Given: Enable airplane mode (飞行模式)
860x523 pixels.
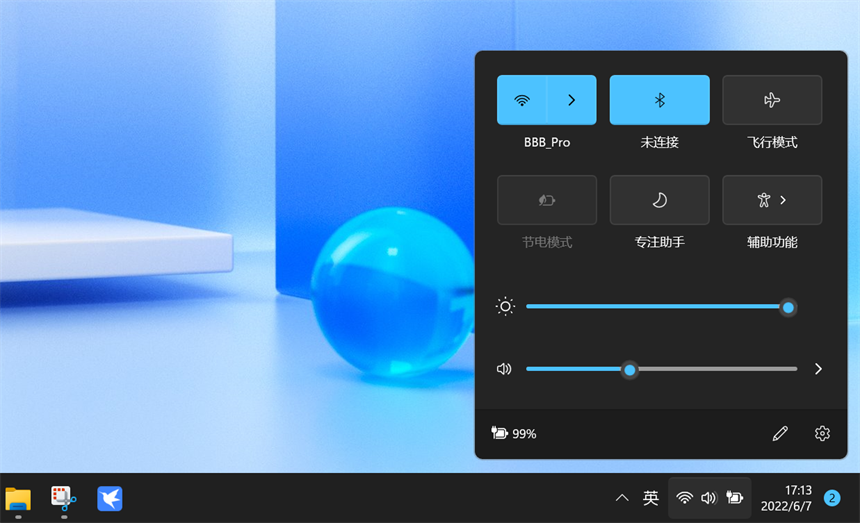Looking at the screenshot, I should [772, 100].
